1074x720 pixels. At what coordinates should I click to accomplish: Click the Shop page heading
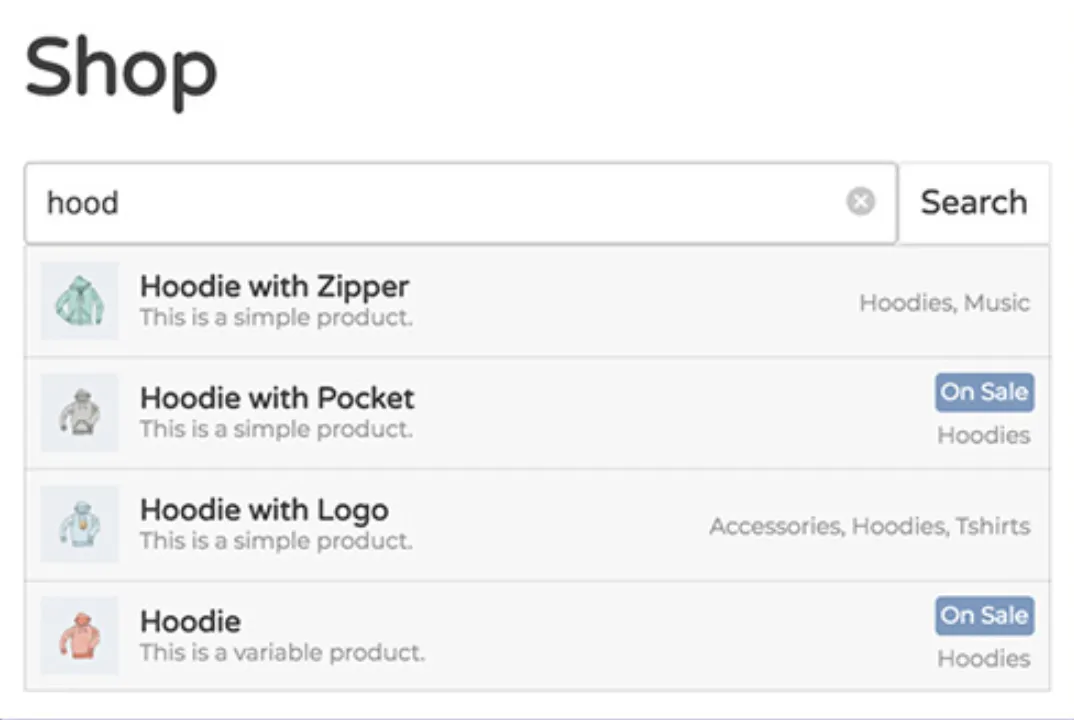point(121,68)
